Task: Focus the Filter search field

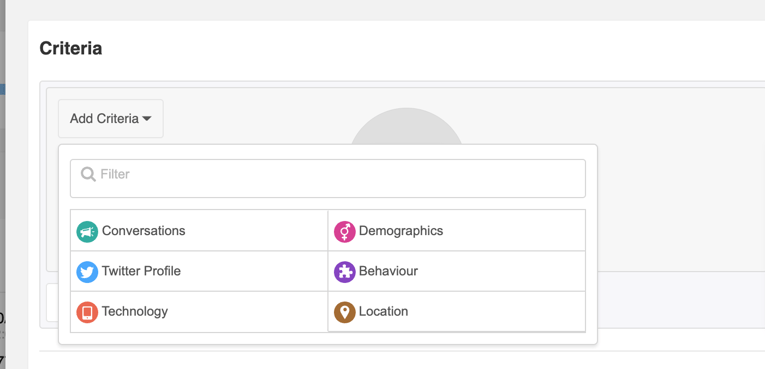Action: tap(328, 179)
